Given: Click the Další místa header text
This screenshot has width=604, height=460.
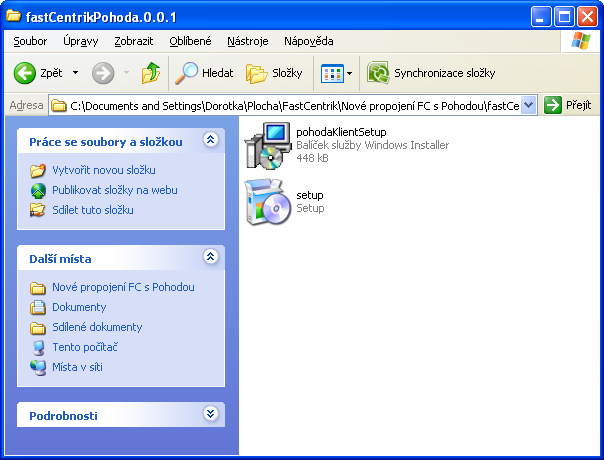Looking at the screenshot, I should pos(60,259).
